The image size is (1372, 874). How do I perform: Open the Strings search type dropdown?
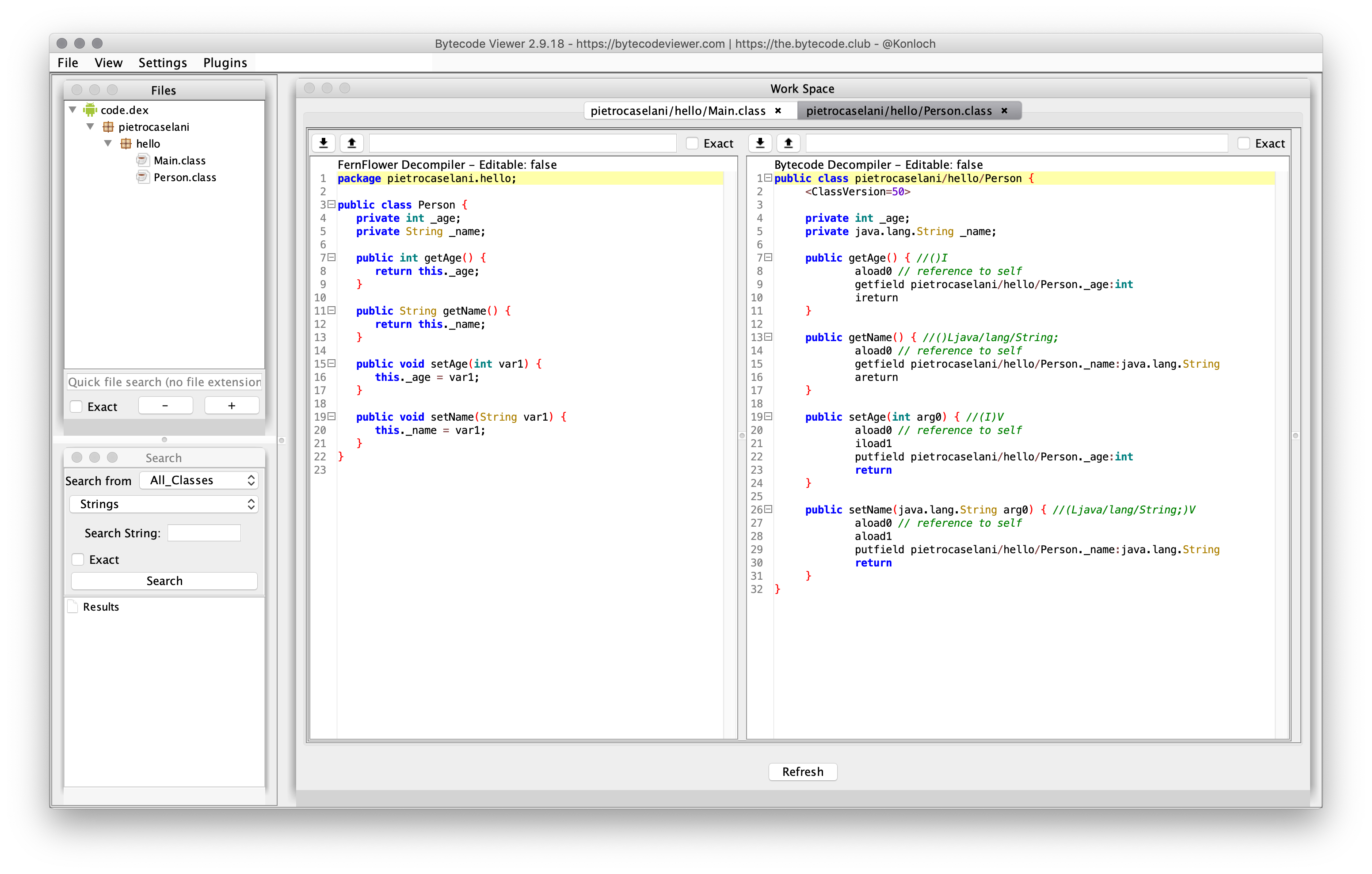click(x=164, y=504)
